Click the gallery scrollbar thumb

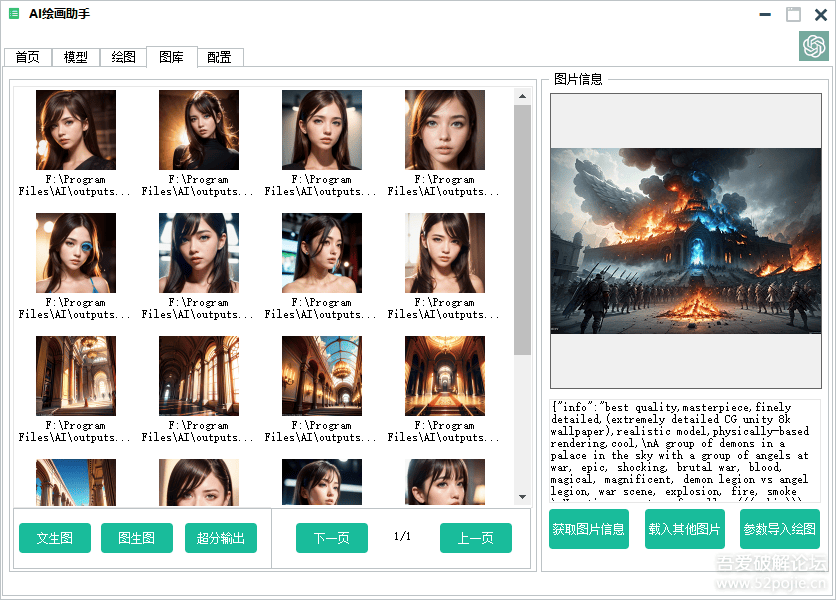point(522,230)
